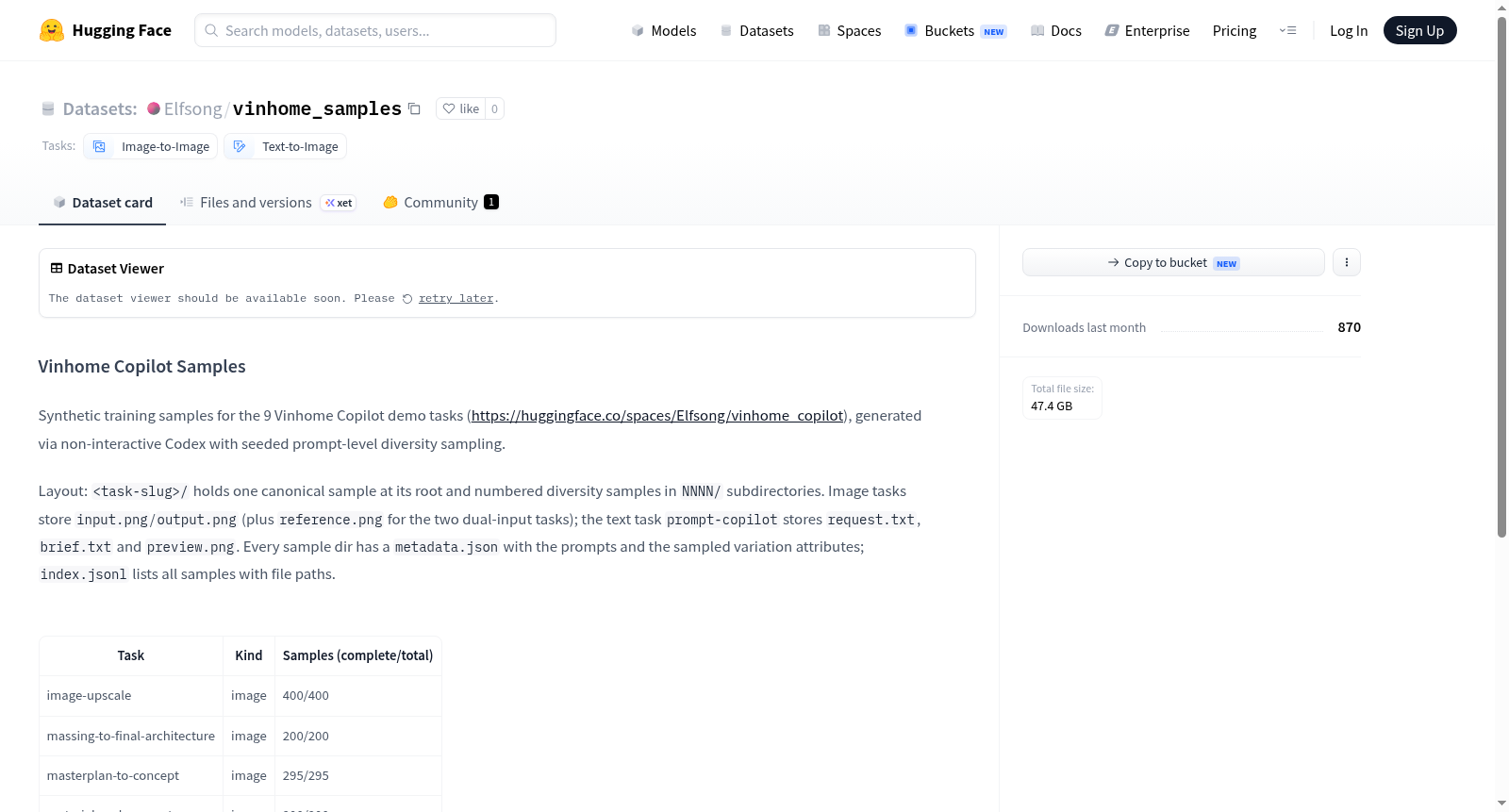Screen dimensions: 1509x812
Task: Expand the navigation overflow menu
Action: pos(1287,30)
